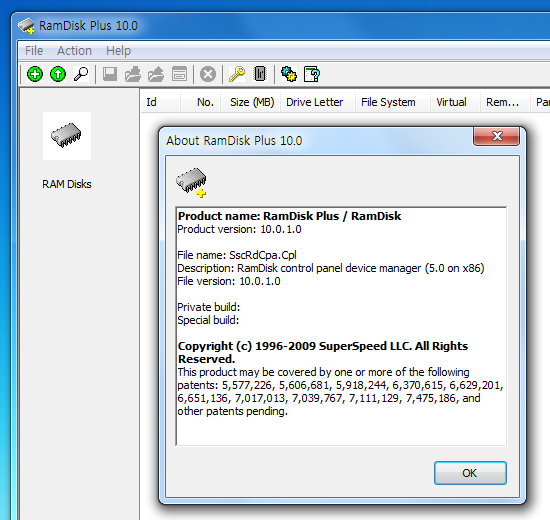This screenshot has height=520, width=550.
Task: Click the Copyright 1996-2009 SuperSpeed LLC text
Action: click(323, 352)
